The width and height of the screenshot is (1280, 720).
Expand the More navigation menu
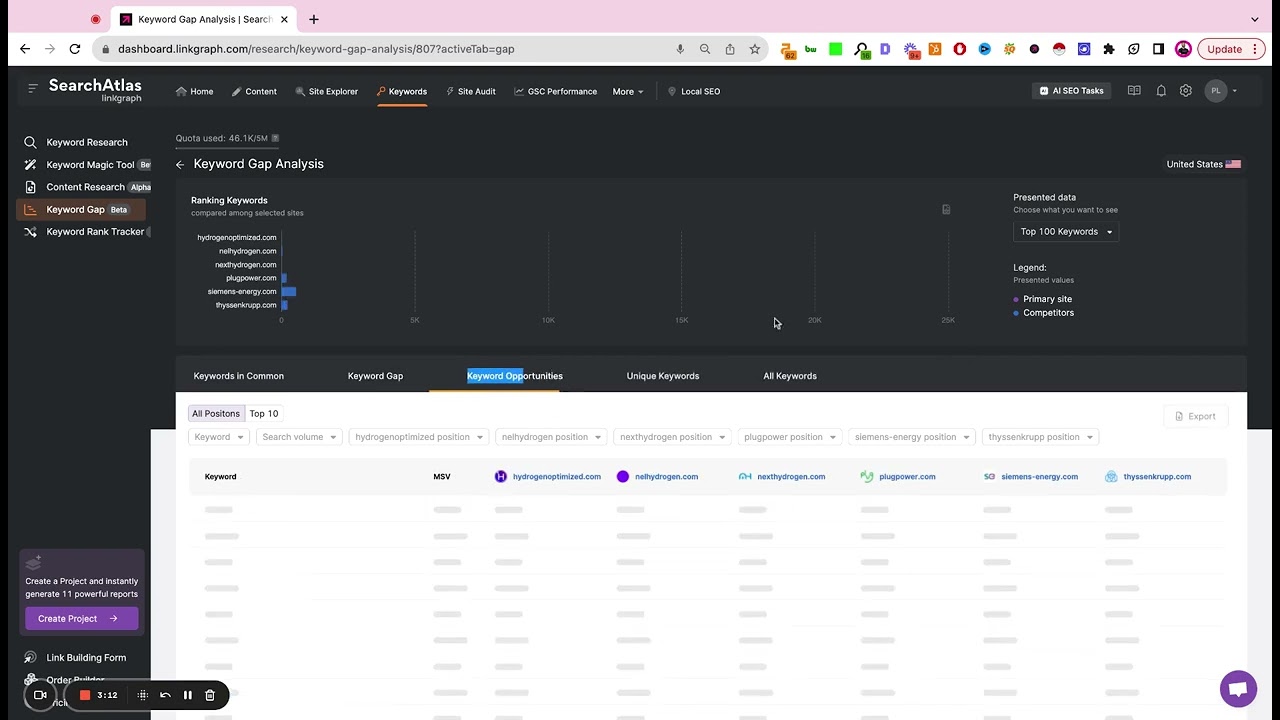[x=628, y=92]
